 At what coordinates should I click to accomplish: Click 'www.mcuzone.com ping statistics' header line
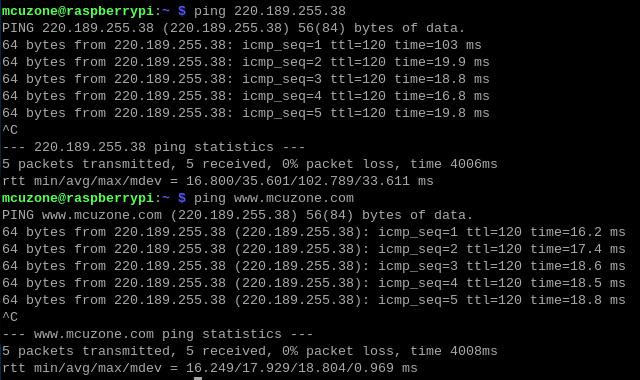click(158, 334)
